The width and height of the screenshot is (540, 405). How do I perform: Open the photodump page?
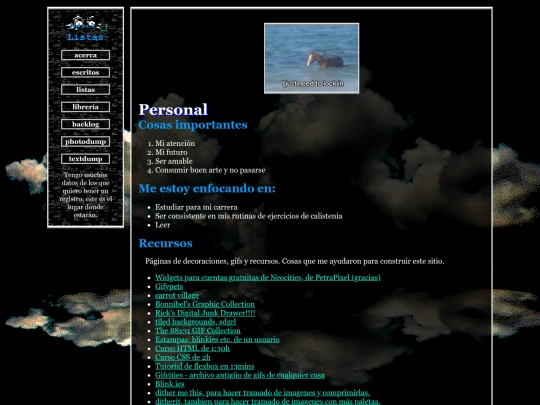[x=85, y=142]
